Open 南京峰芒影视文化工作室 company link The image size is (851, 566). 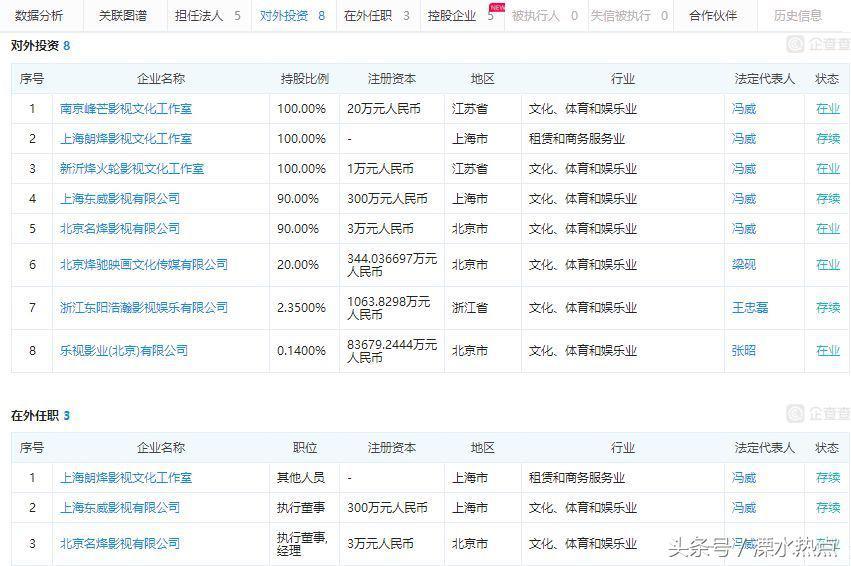(126, 109)
